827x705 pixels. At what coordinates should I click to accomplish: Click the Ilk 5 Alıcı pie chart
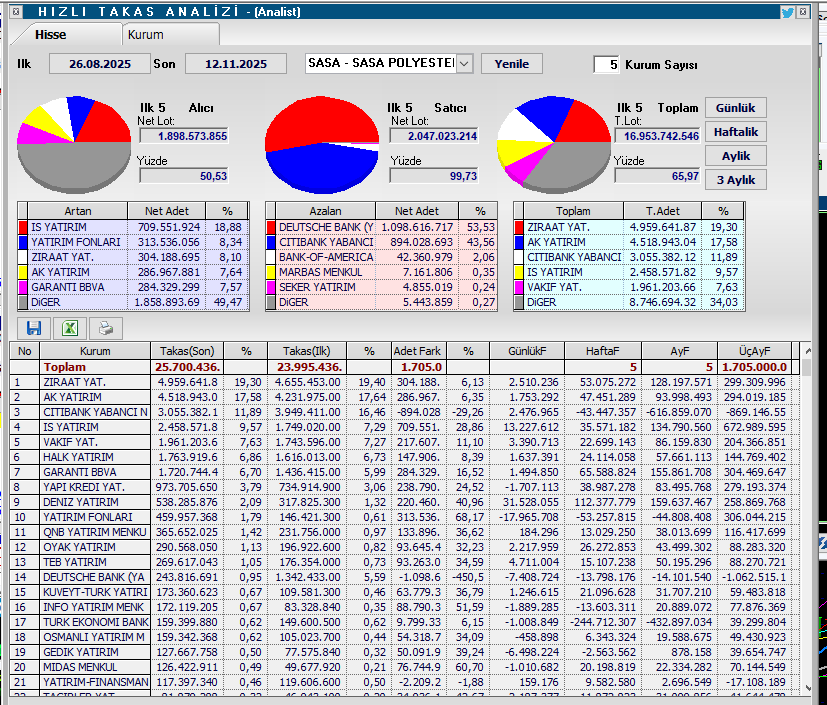(75, 142)
